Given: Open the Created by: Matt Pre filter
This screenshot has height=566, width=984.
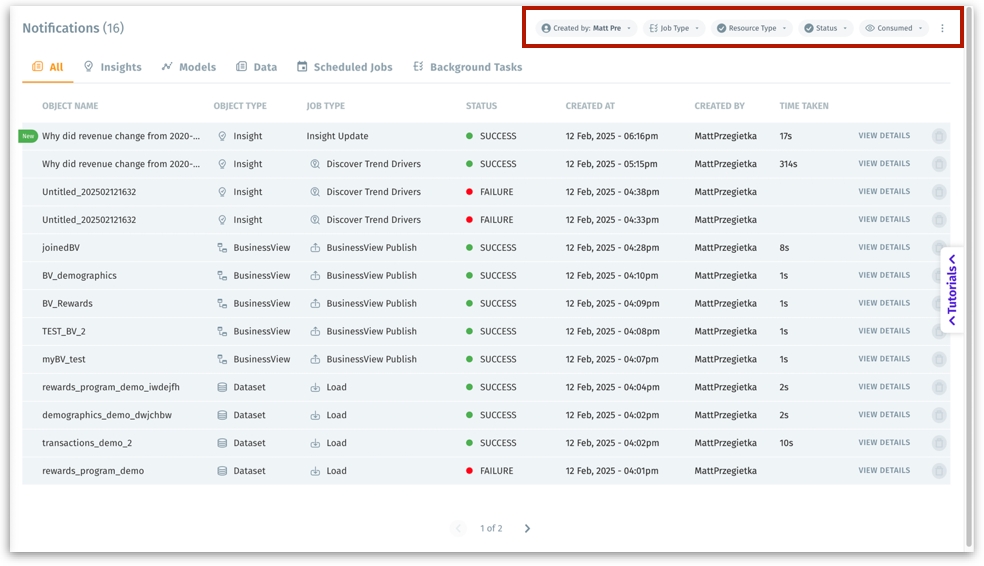Looking at the screenshot, I should [x=586, y=28].
